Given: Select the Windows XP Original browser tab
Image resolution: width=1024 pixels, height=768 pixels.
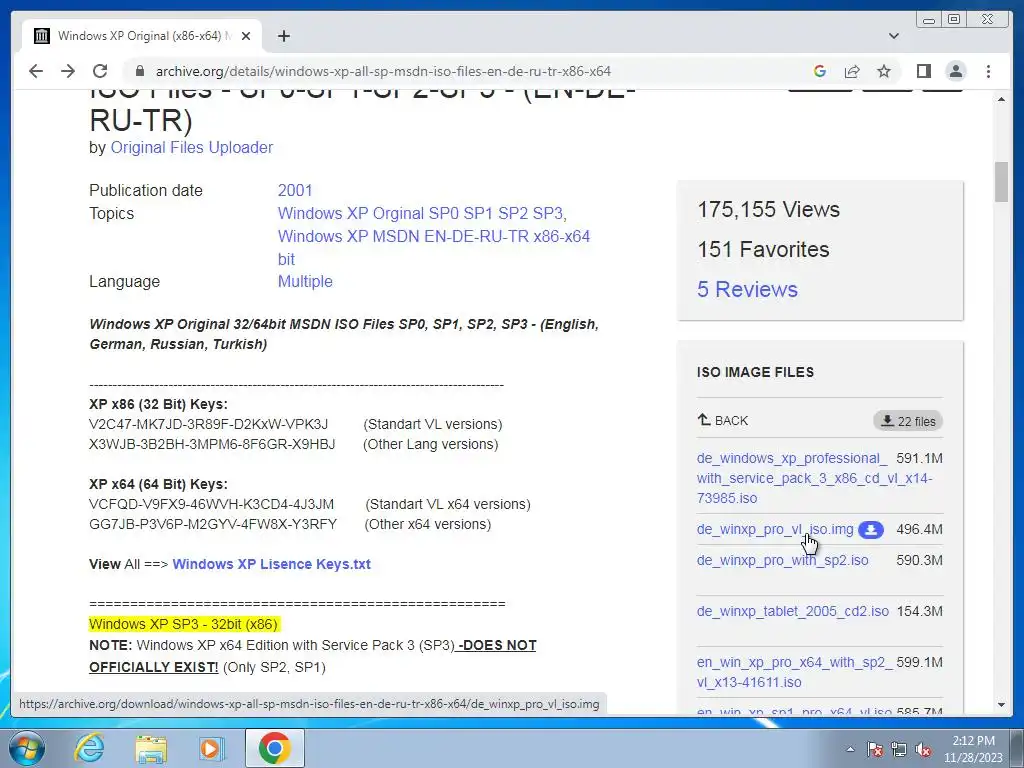Looking at the screenshot, I should (142, 36).
